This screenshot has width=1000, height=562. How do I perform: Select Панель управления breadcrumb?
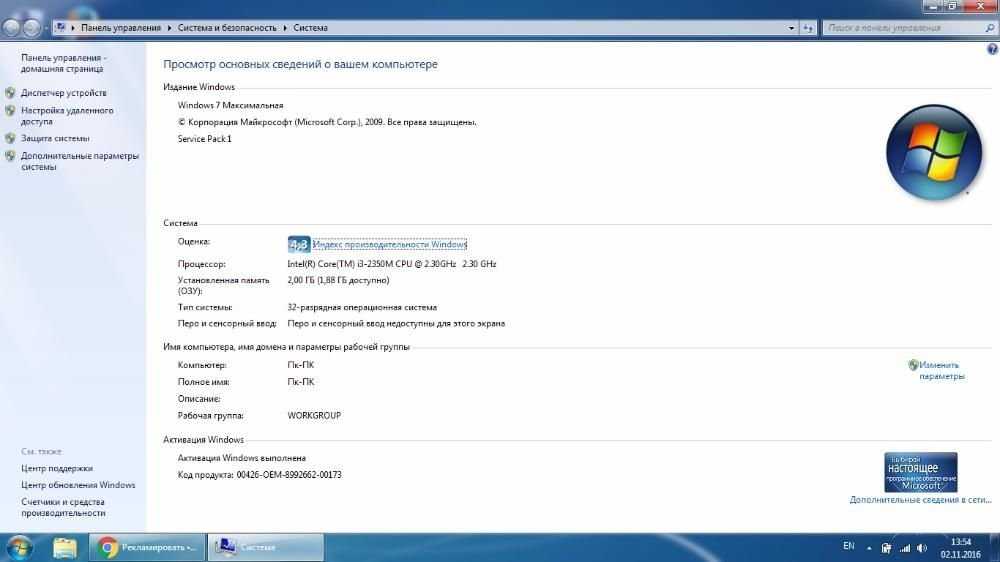tap(121, 28)
